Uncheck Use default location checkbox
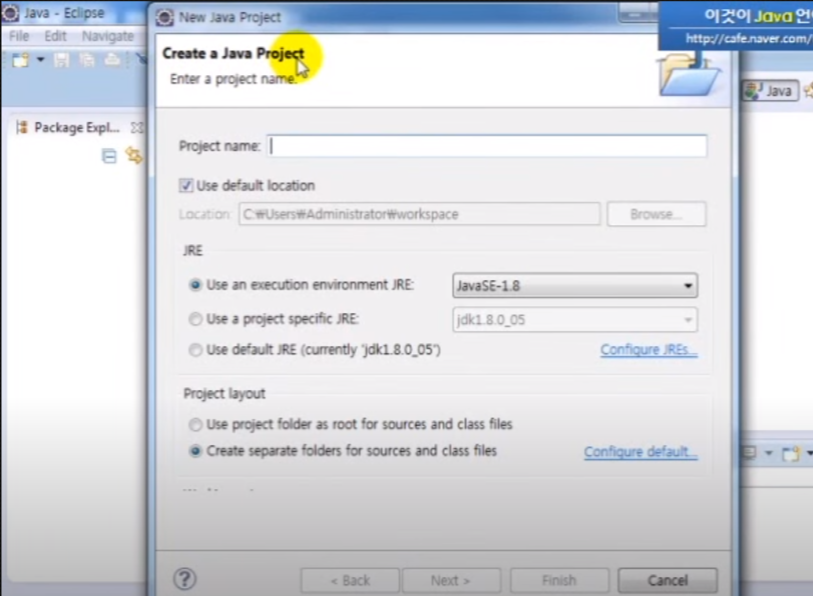The height and width of the screenshot is (596, 813). (186, 185)
